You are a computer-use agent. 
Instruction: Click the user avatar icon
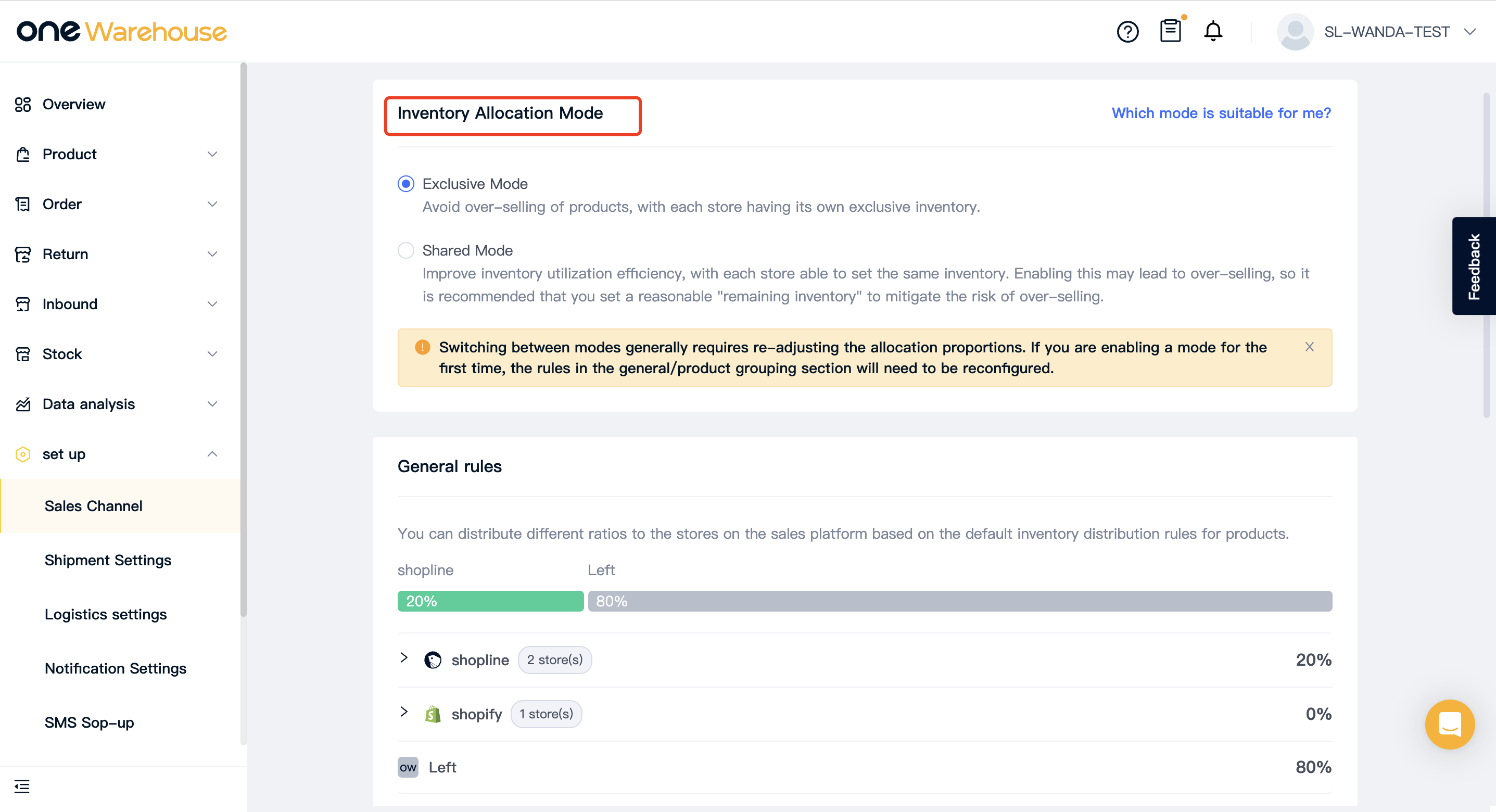(1295, 31)
